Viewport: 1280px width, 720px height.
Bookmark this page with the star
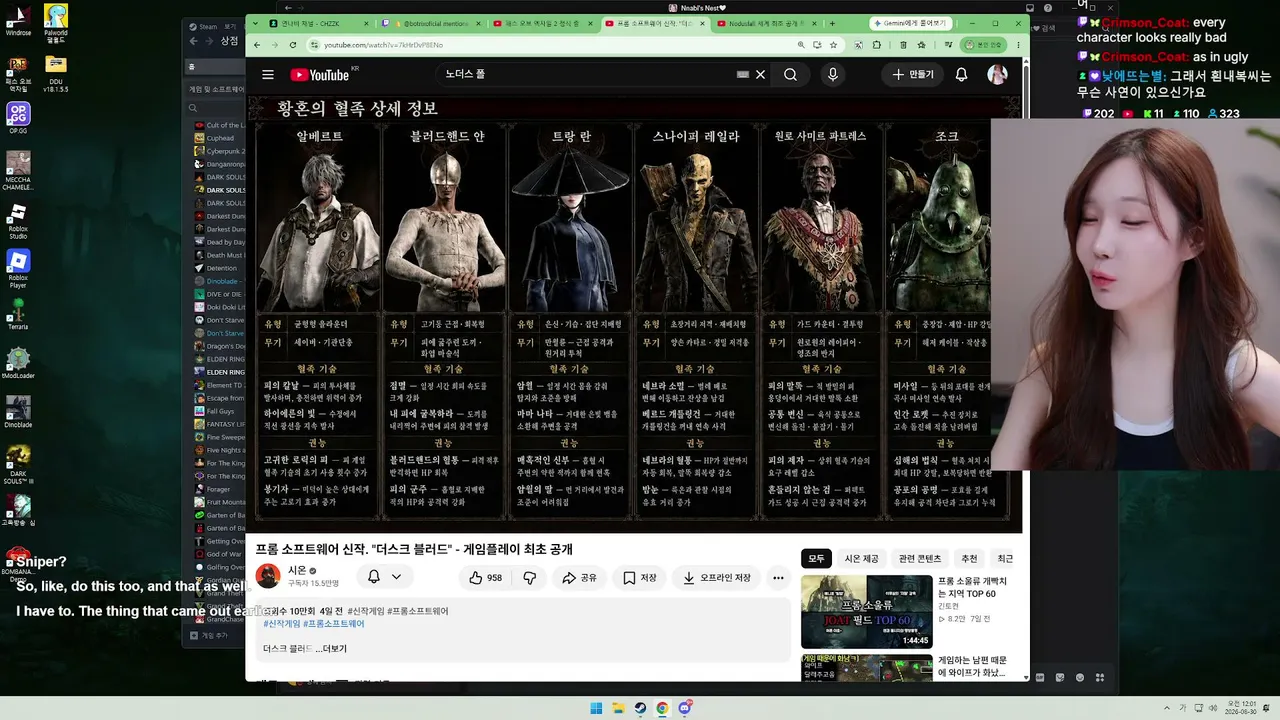click(x=833, y=45)
